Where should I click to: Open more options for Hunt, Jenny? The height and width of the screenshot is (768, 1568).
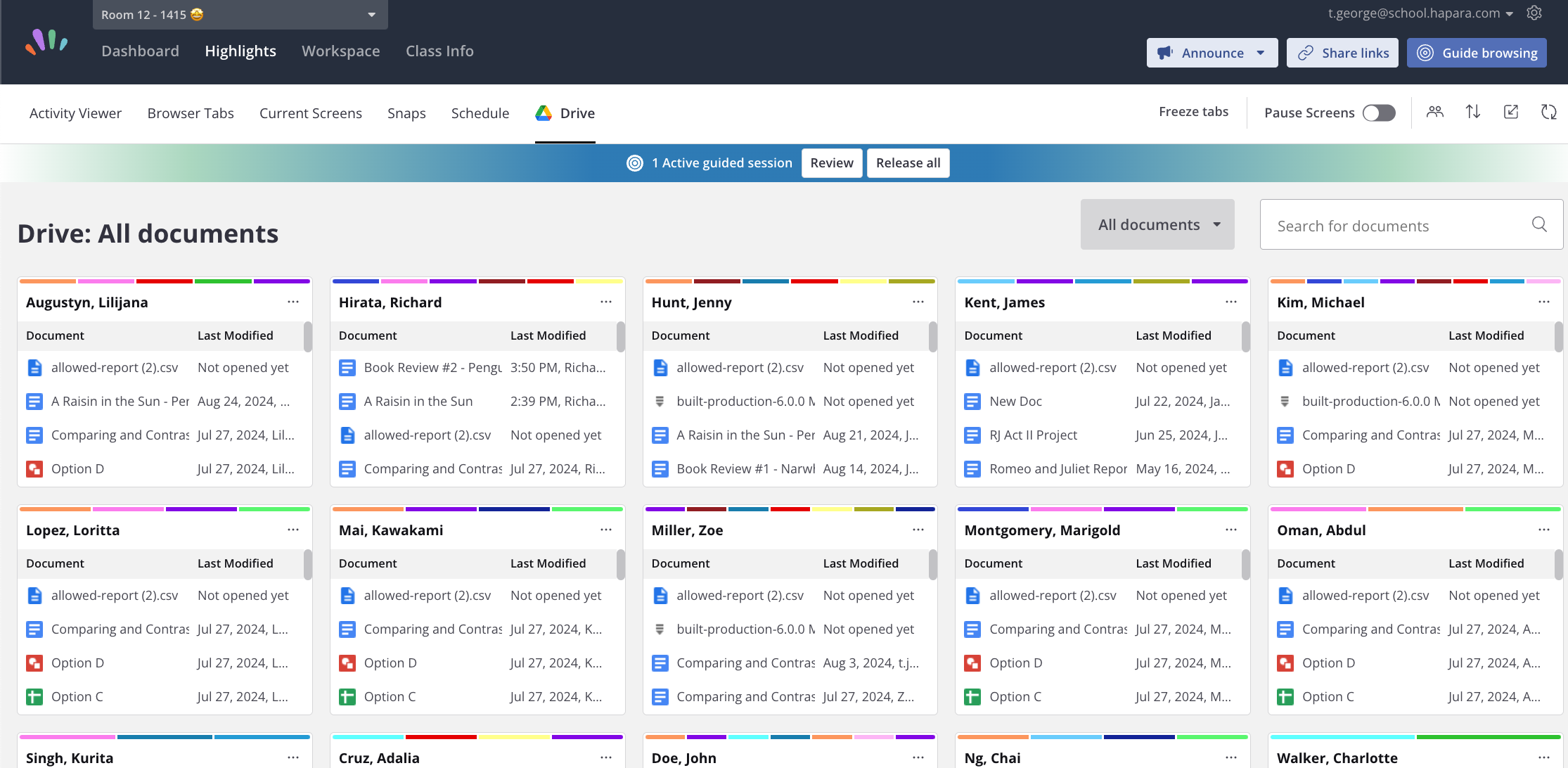pos(918,302)
